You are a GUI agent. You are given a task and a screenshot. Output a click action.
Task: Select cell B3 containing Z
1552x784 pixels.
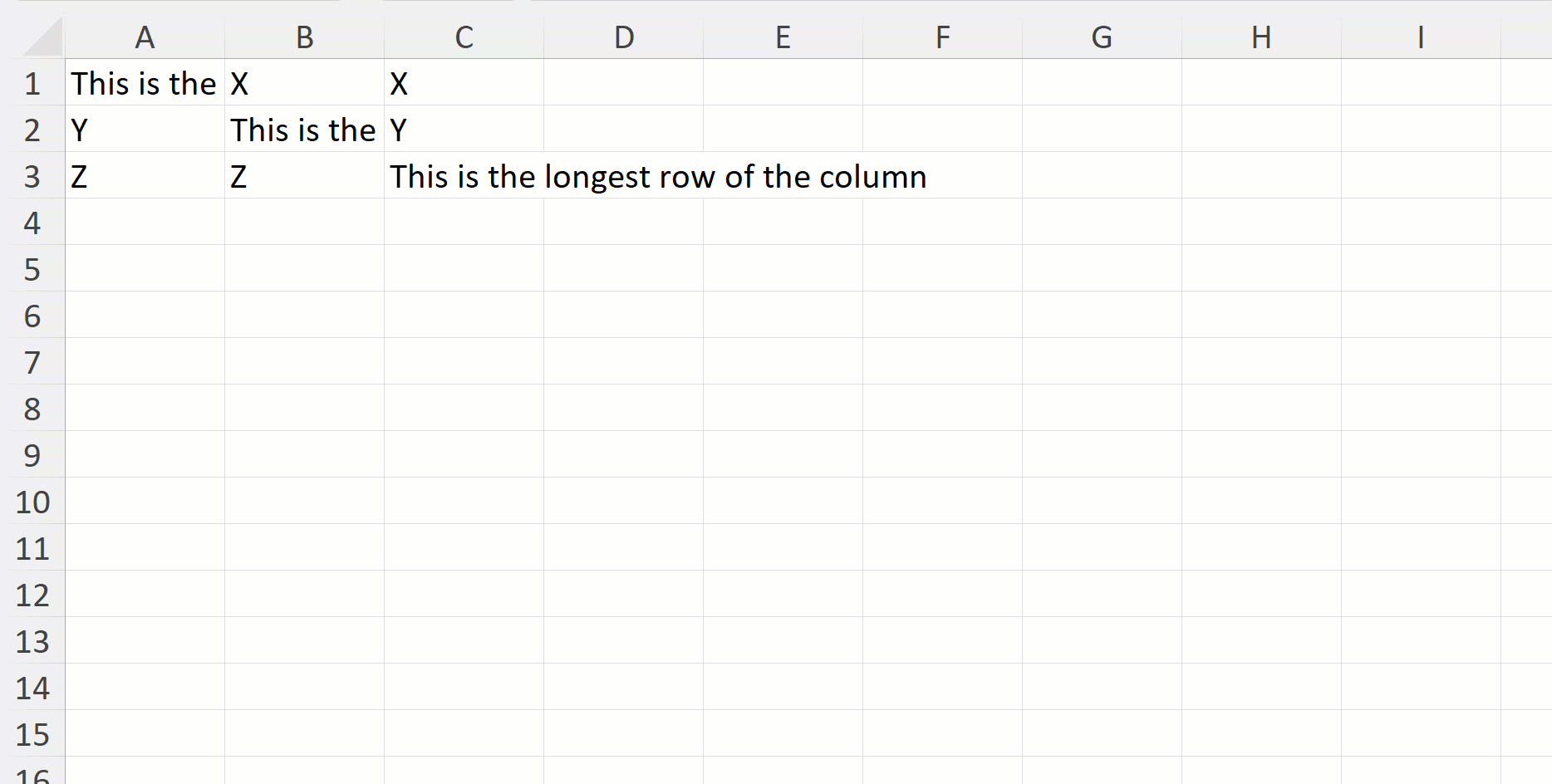pyautogui.click(x=304, y=176)
